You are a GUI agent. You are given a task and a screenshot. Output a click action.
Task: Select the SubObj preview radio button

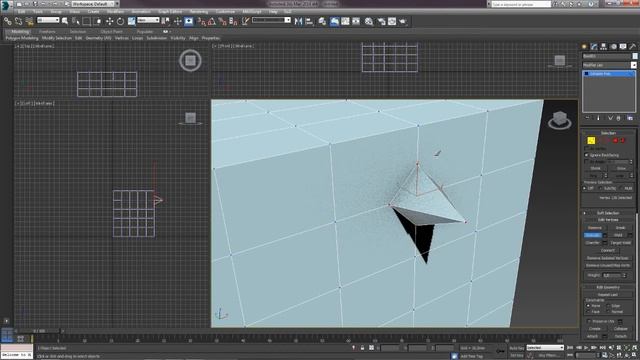pyautogui.click(x=600, y=188)
